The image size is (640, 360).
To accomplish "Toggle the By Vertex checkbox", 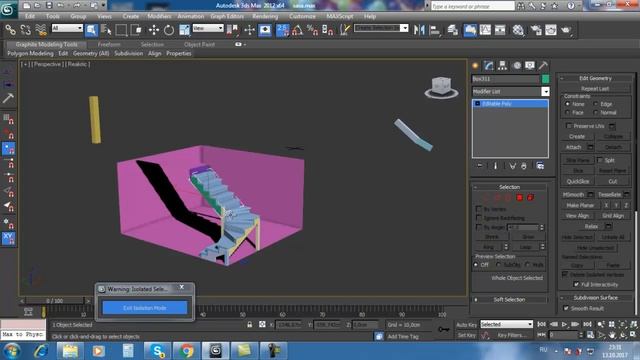I will [x=479, y=209].
